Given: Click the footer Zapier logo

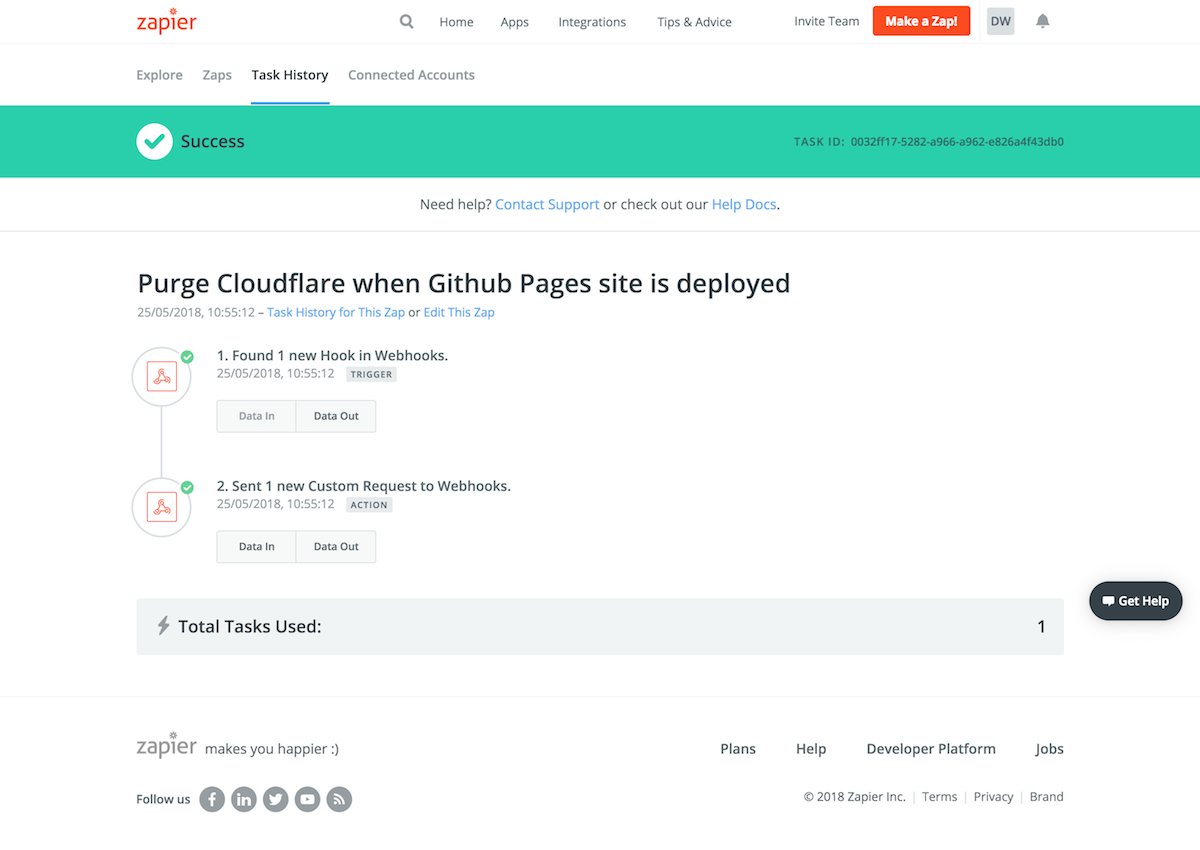Looking at the screenshot, I should point(166,745).
